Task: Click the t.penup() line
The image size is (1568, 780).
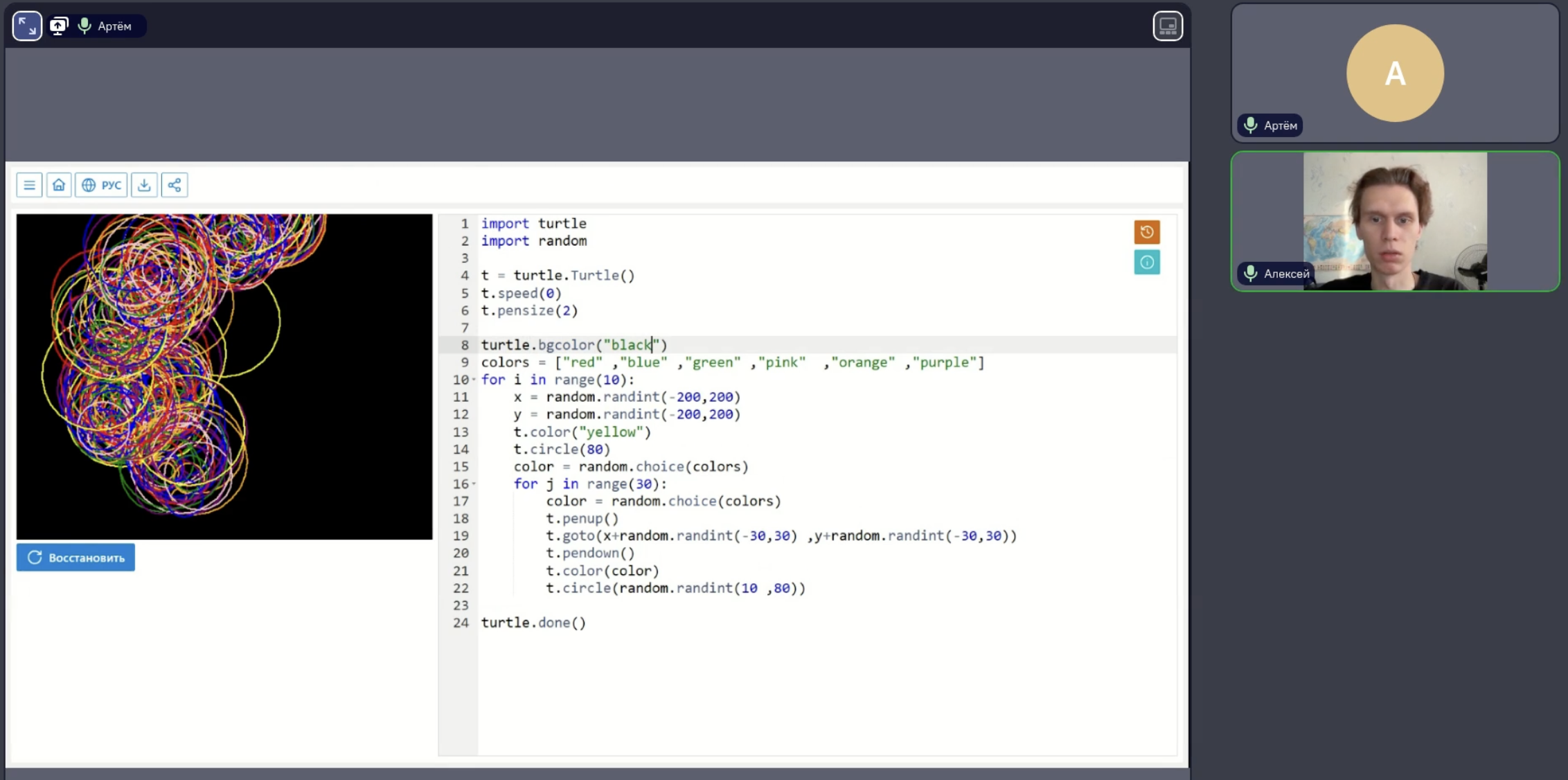Action: [582, 518]
